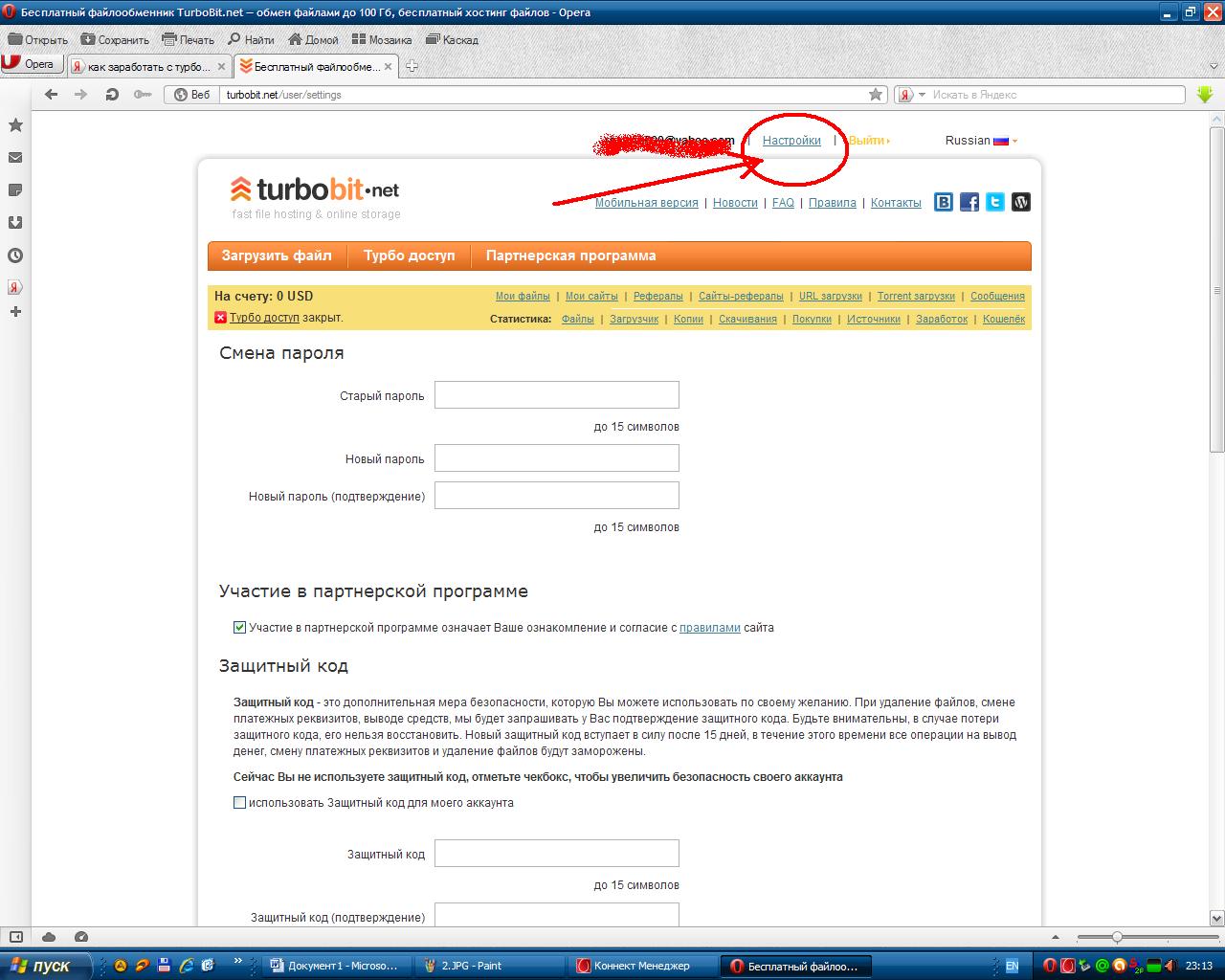Screen dimensions: 1225x980
Task: Click the Открыть toolbar button
Action: (38, 40)
